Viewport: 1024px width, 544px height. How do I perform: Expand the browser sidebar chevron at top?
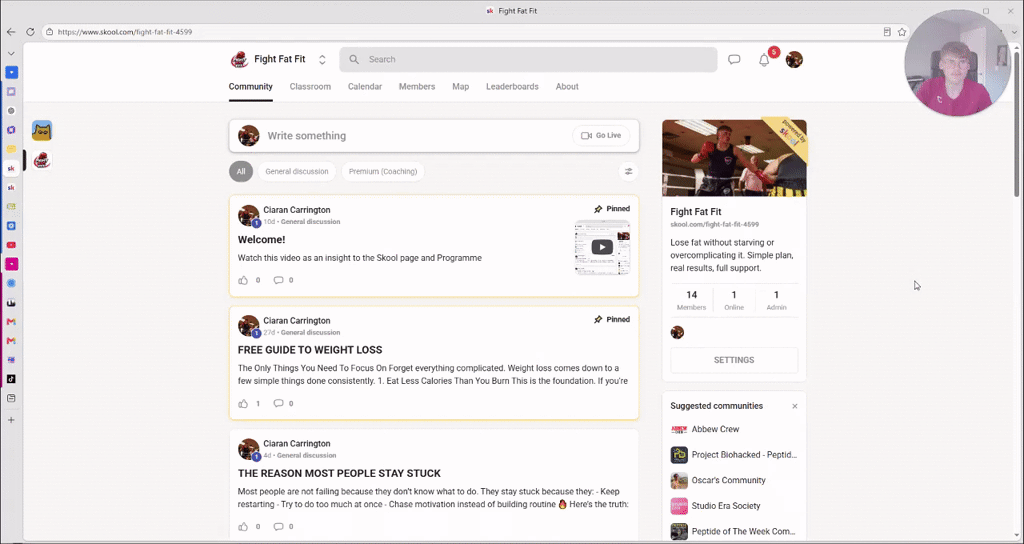(11, 54)
